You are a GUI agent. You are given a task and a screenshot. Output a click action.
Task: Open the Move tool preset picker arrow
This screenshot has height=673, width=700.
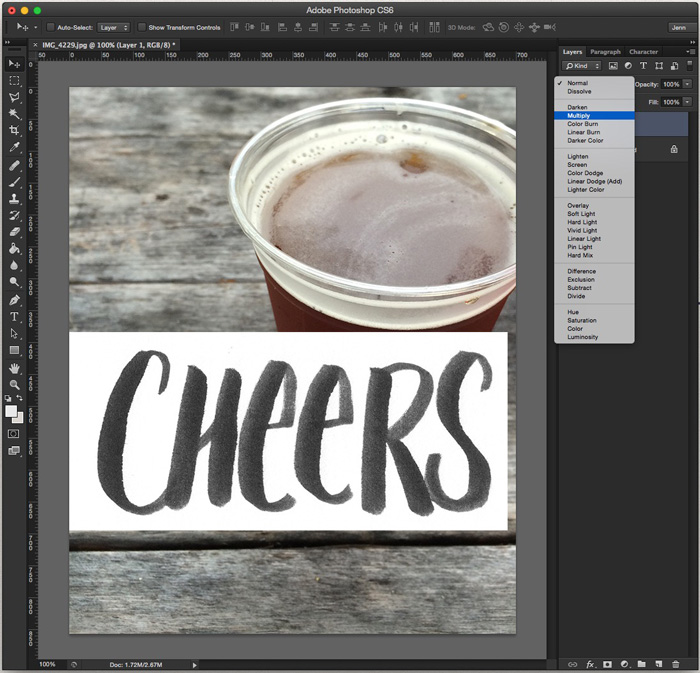(x=36, y=28)
